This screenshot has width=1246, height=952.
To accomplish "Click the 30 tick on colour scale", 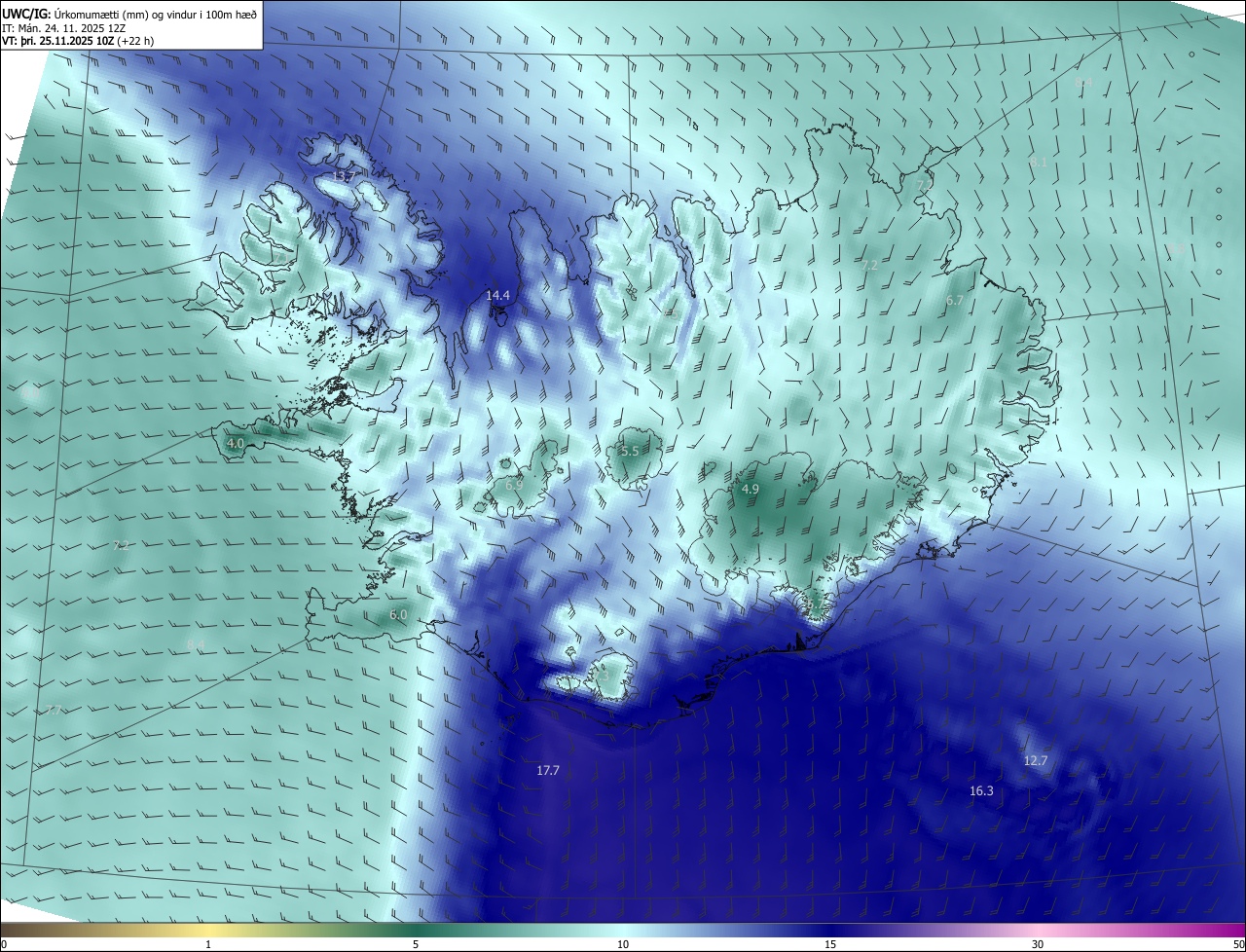I will tap(1038, 944).
